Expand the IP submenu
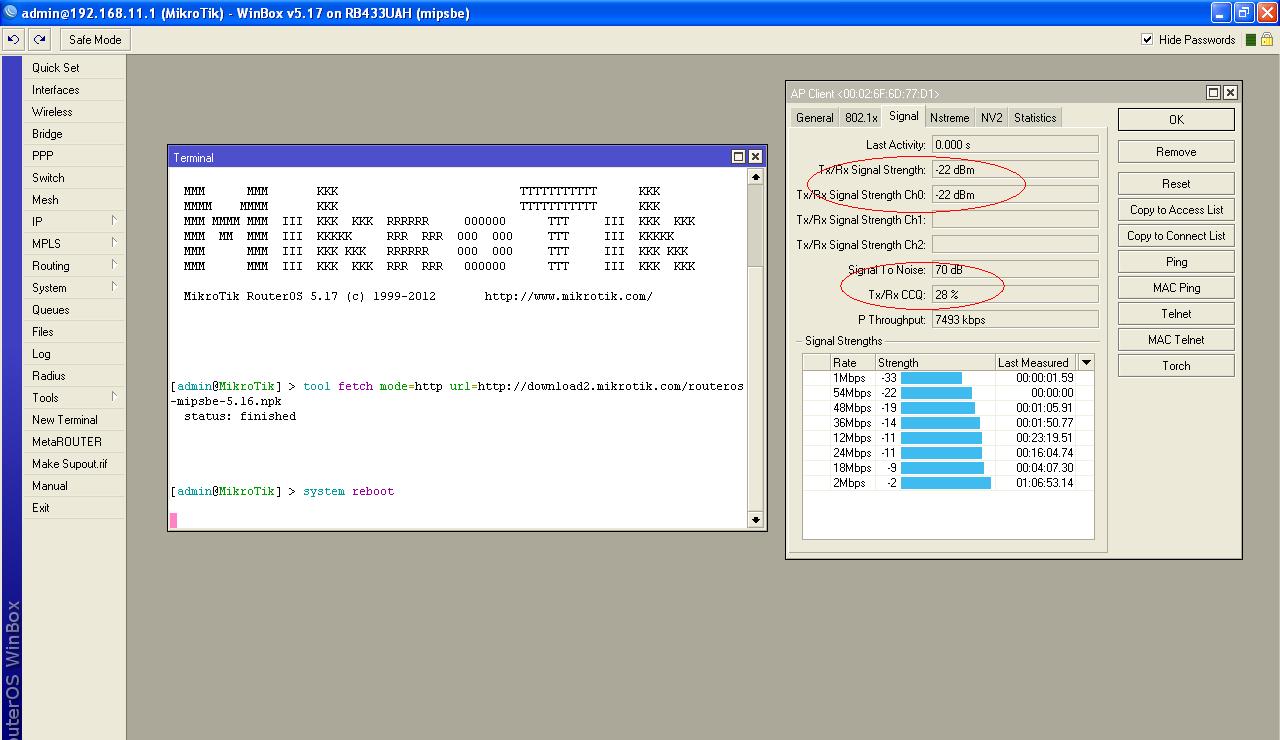Image resolution: width=1280 pixels, height=740 pixels. click(x=75, y=222)
